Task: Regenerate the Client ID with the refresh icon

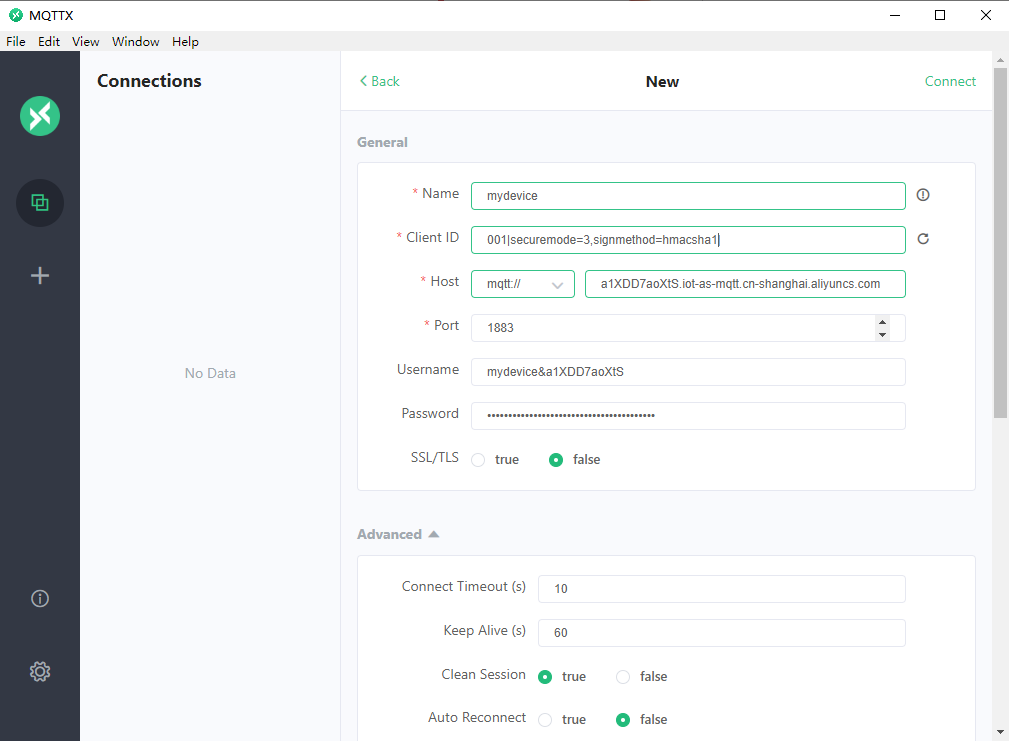Action: (923, 239)
